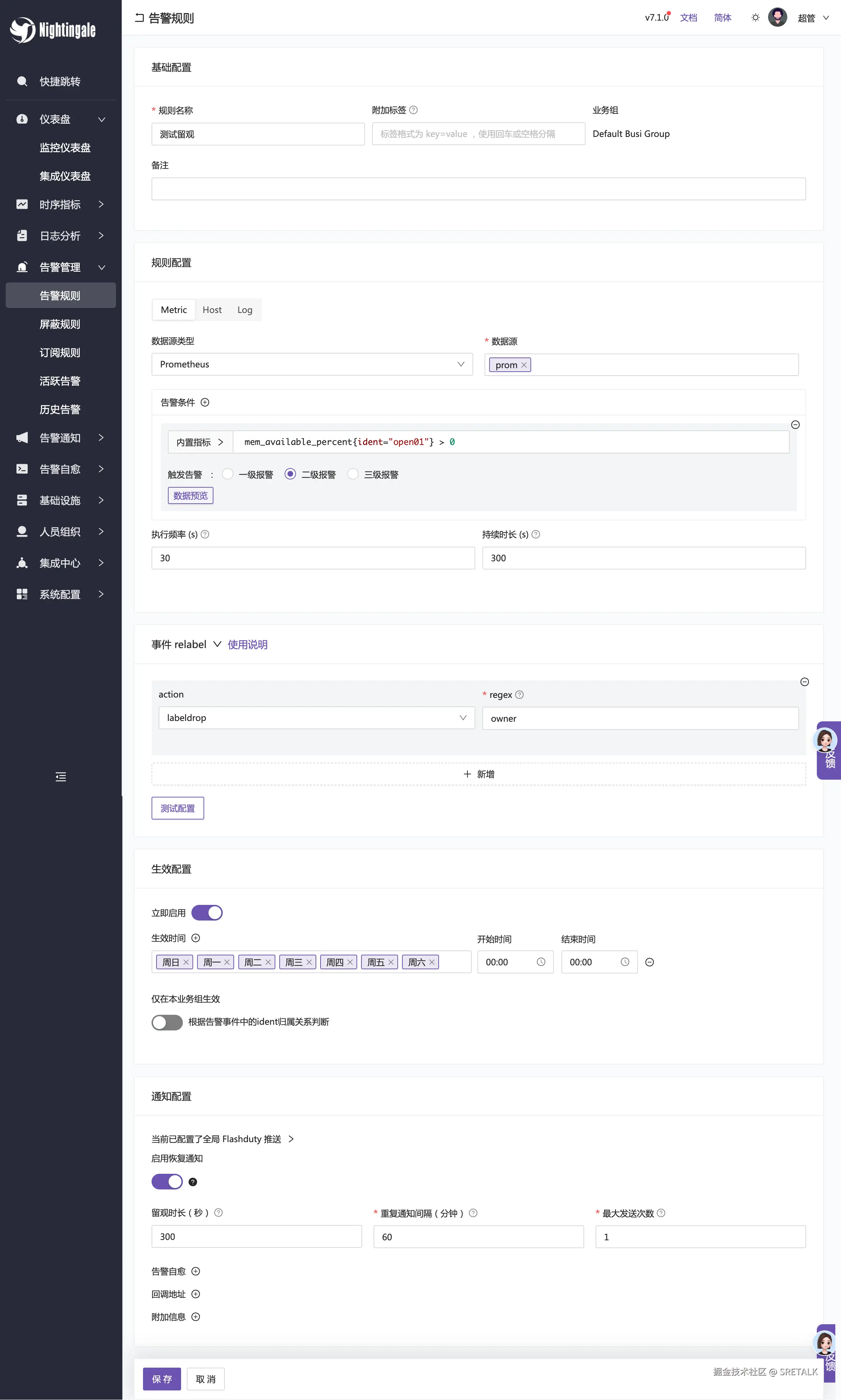841x1400 pixels.
Task: Remove the prom datasource tag
Action: pos(524,365)
